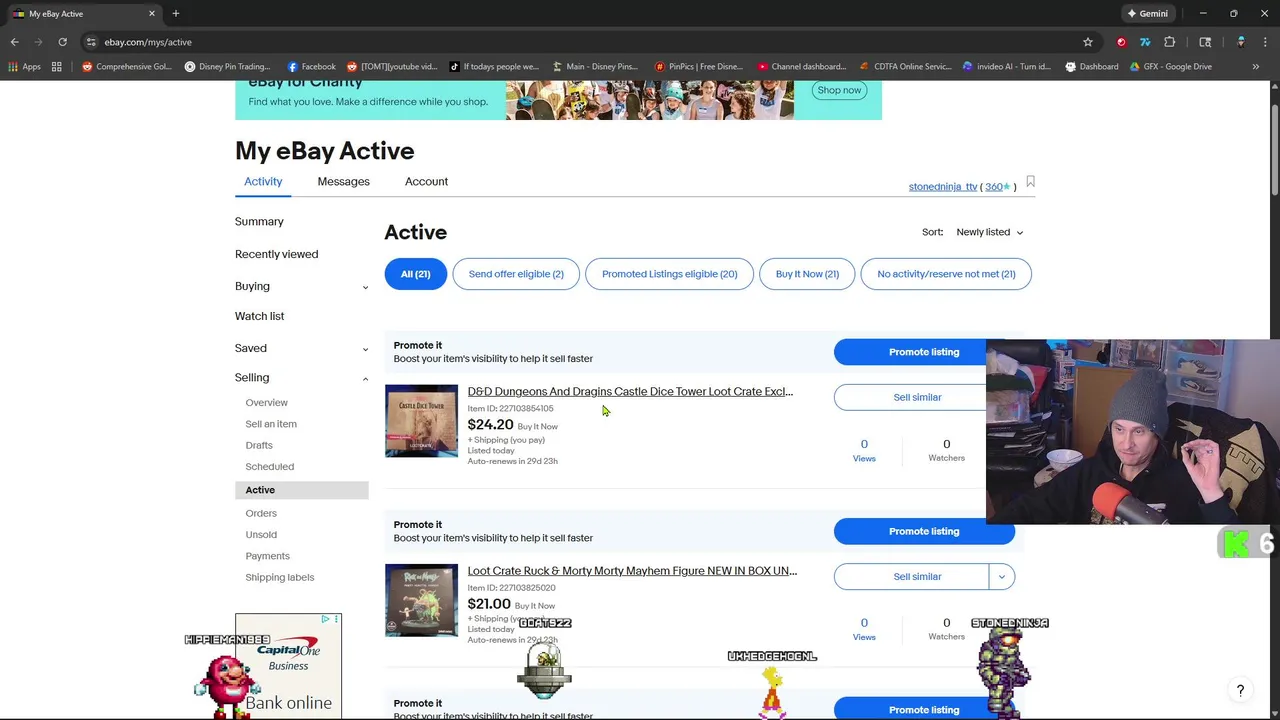Switch to the Messages tab
1280x720 pixels.
(343, 182)
